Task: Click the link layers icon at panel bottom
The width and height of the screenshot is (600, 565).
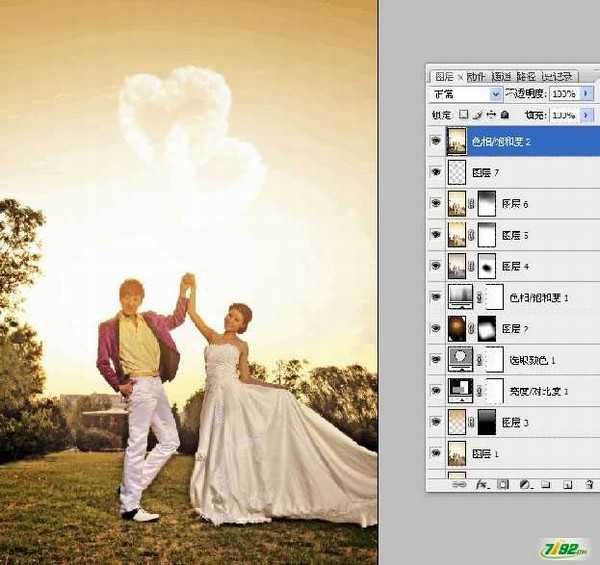Action: pyautogui.click(x=459, y=485)
